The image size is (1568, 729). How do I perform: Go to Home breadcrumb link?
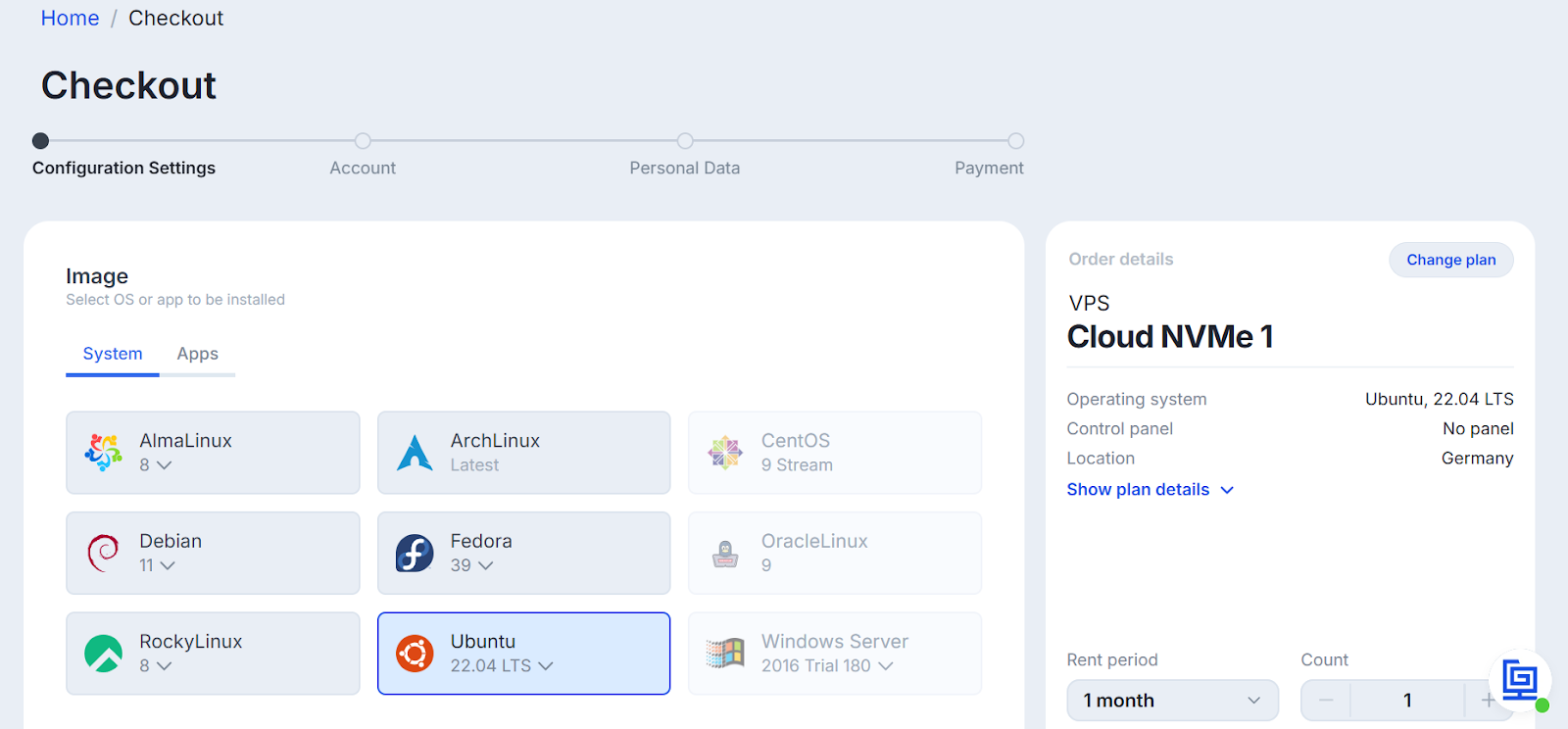click(x=70, y=19)
